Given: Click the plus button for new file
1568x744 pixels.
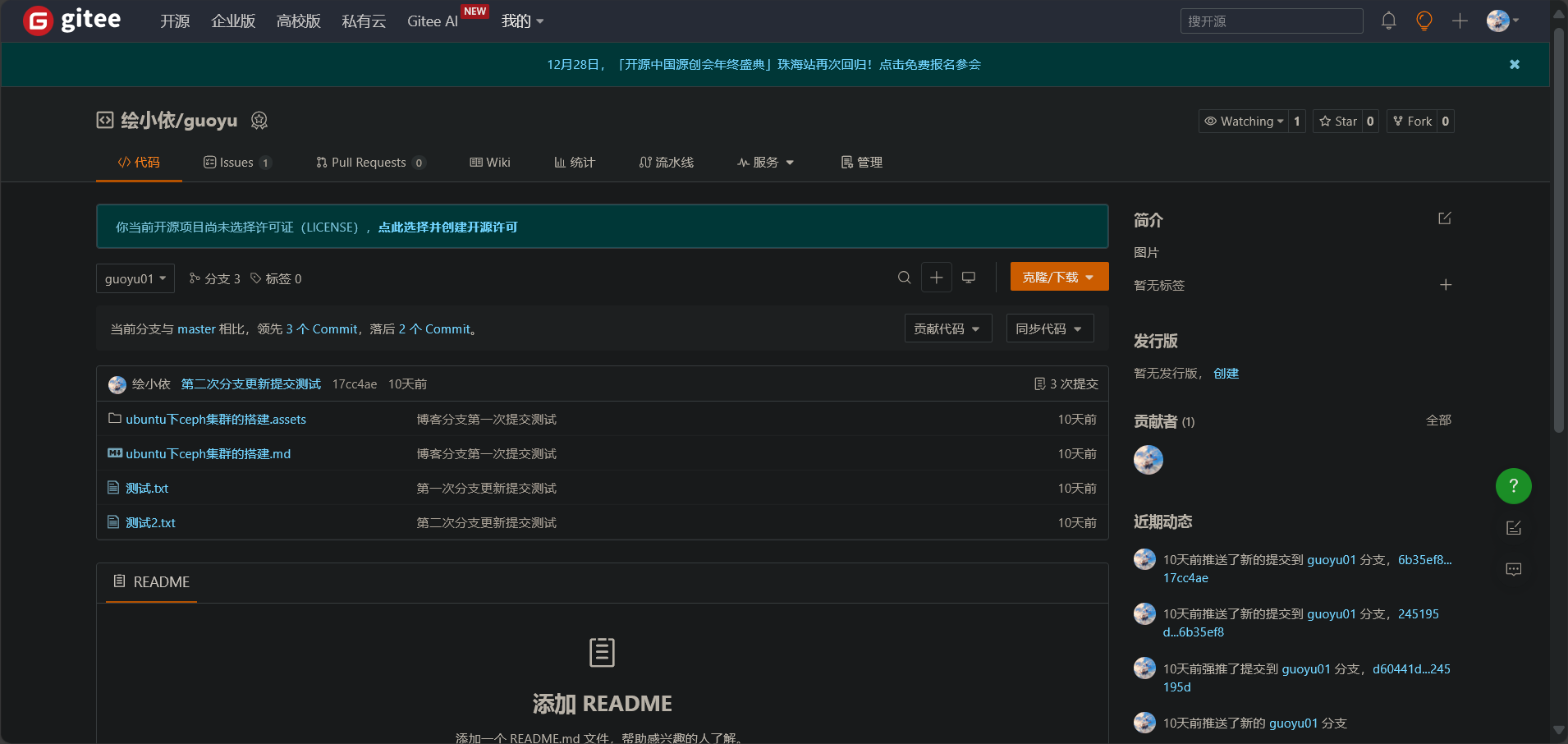Looking at the screenshot, I should click(x=936, y=278).
